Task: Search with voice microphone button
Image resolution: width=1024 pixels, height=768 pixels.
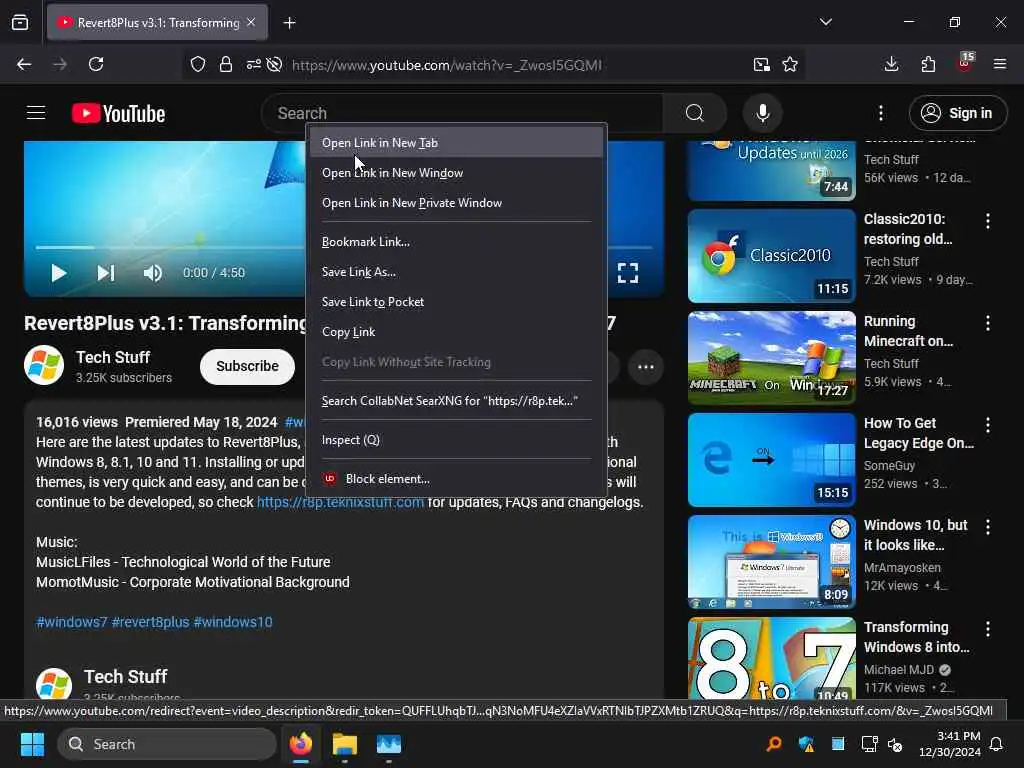Action: pos(763,113)
